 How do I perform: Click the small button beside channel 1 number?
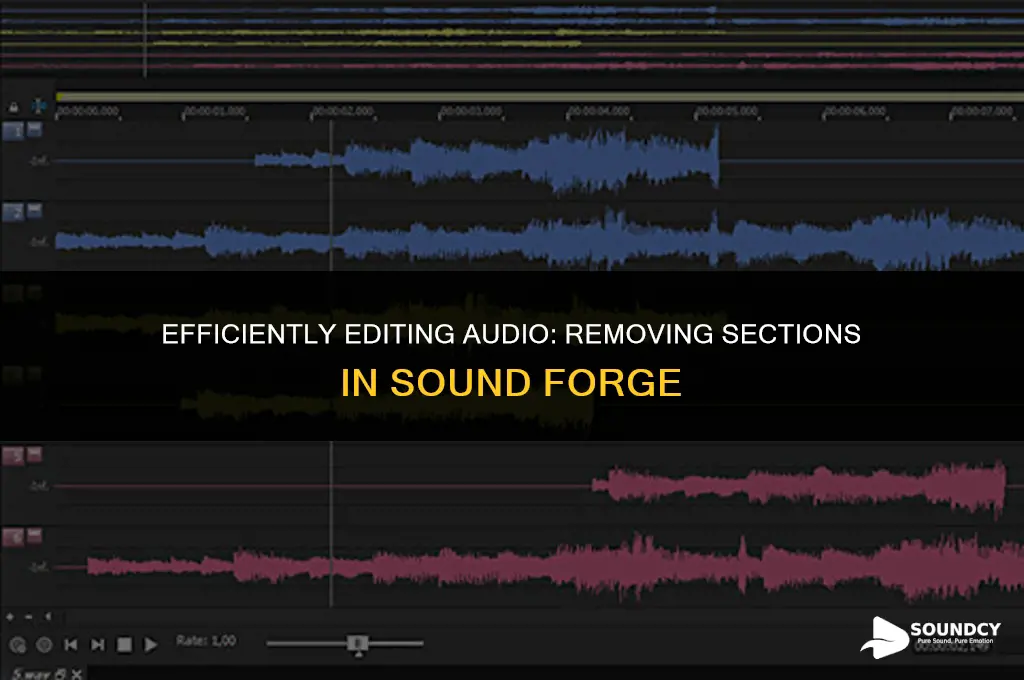pos(35,129)
